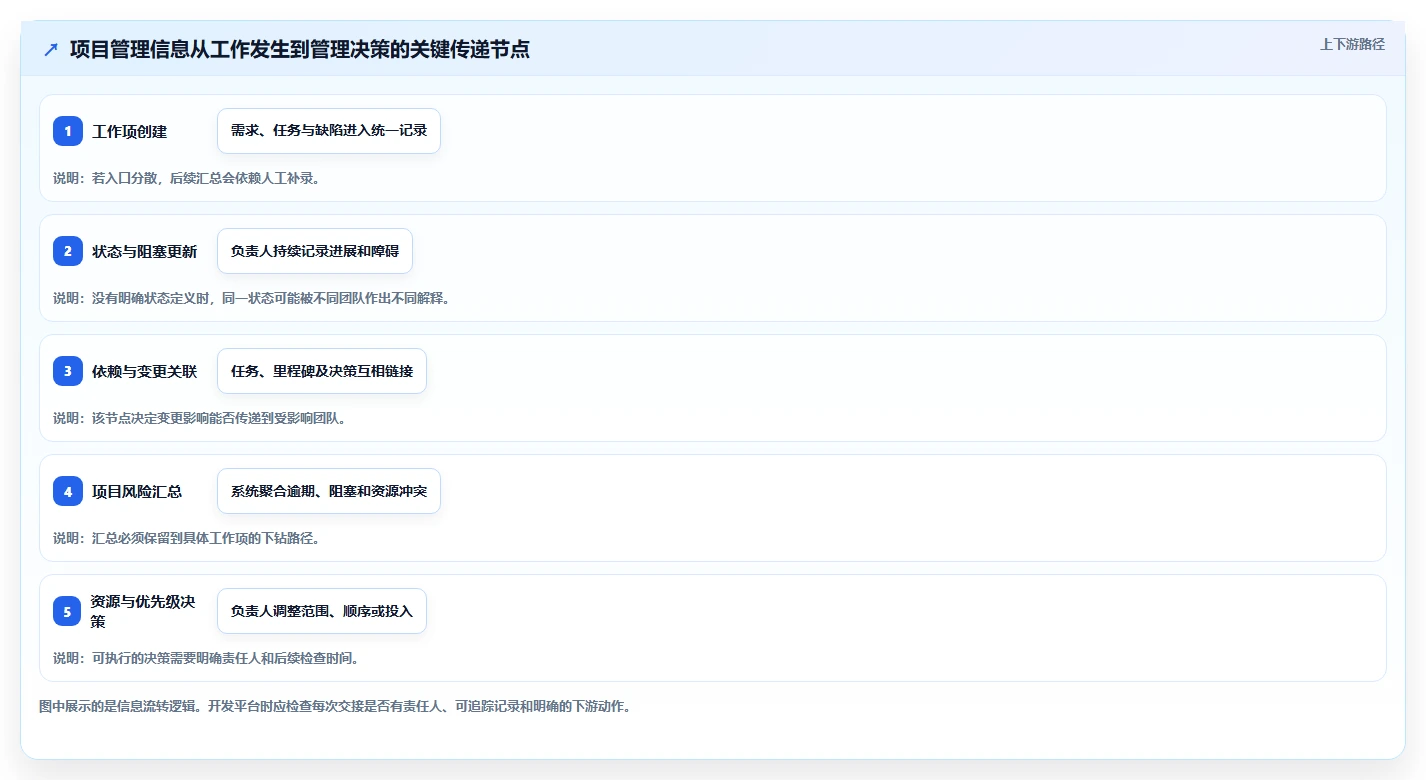Click the note about 没有明确状态定义时
Screen dimensions: 1426x780
pos(252,298)
